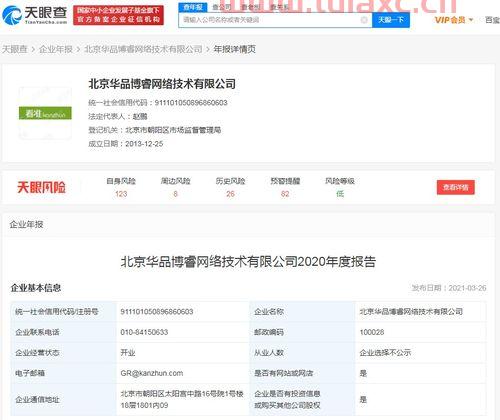Click the Tianyancha logo
The height and width of the screenshot is (420, 500).
(x=35, y=15)
